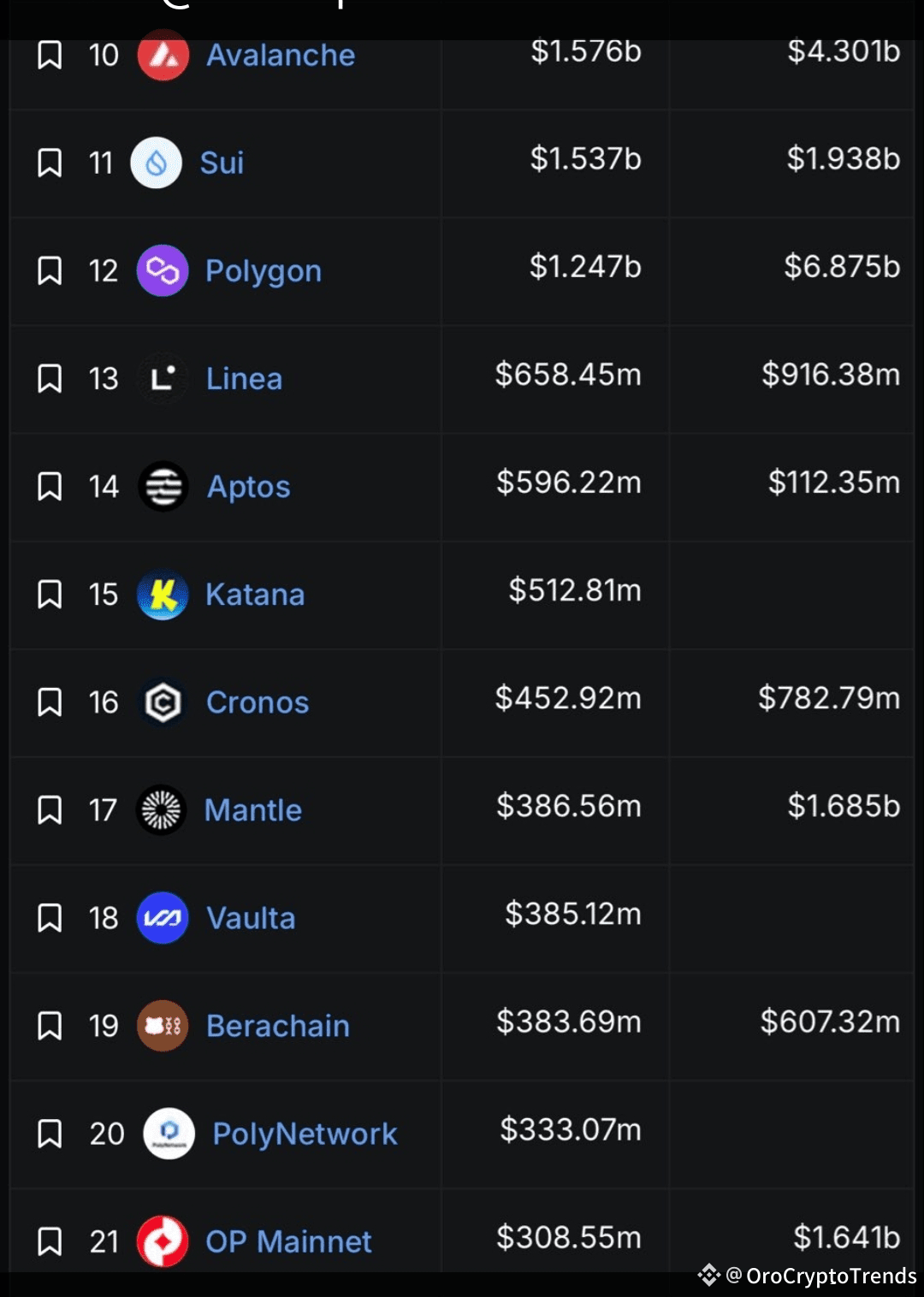Click the Sui water drop logo
Viewport: 924px width, 1297px height.
tap(157, 163)
